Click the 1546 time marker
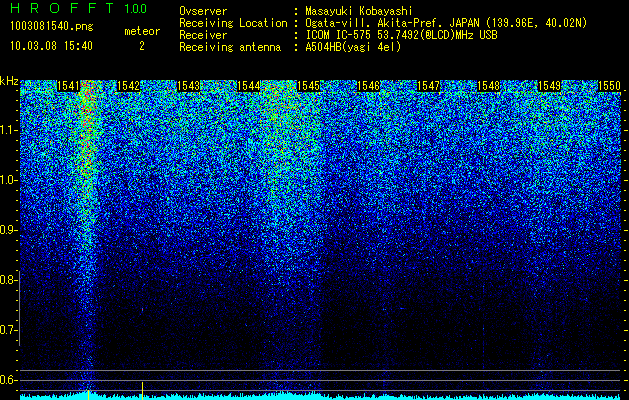Image resolution: width=629 pixels, height=400 pixels. (x=369, y=85)
